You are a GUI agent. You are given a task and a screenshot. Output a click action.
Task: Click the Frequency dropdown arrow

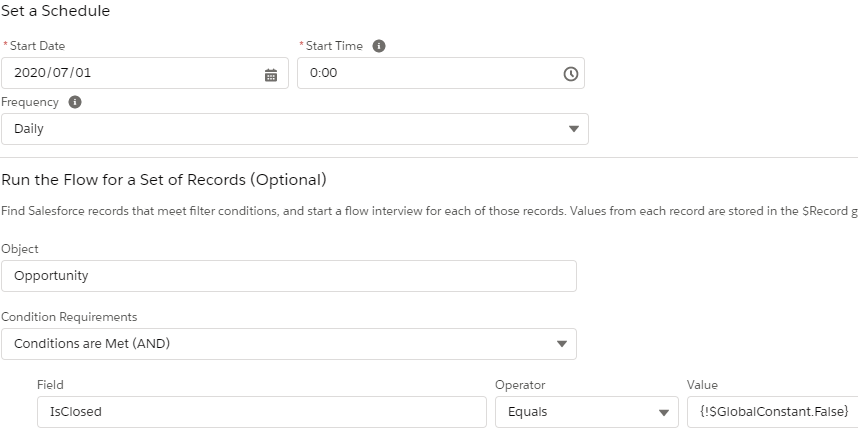point(573,129)
